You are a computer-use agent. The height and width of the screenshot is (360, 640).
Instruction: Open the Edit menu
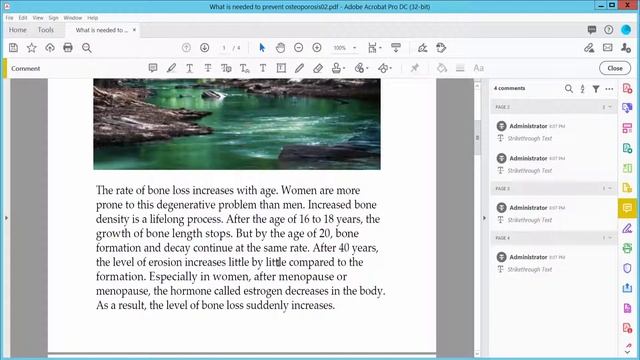click(23, 18)
